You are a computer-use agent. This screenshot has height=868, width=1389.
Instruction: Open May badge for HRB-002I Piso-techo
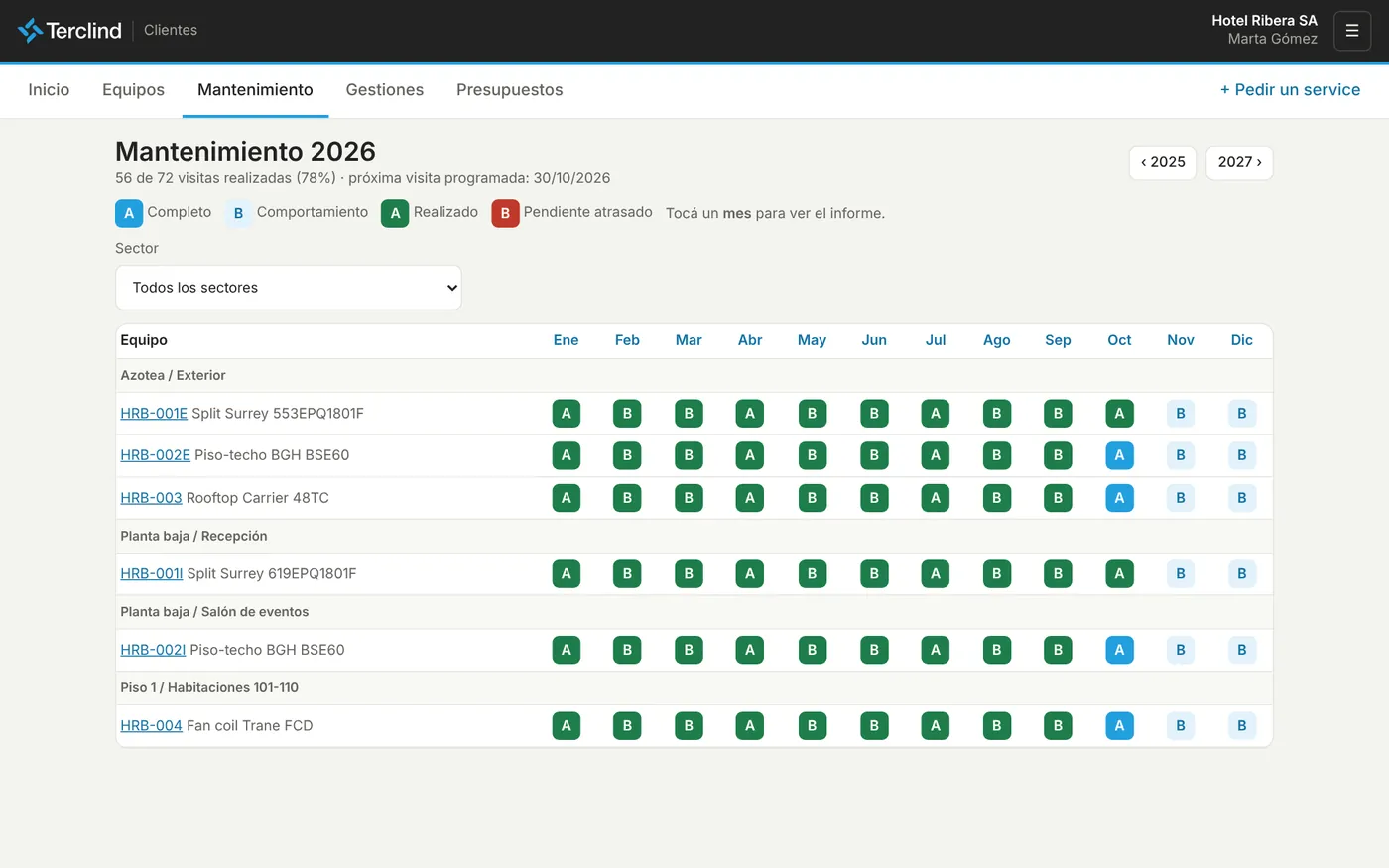click(x=812, y=650)
